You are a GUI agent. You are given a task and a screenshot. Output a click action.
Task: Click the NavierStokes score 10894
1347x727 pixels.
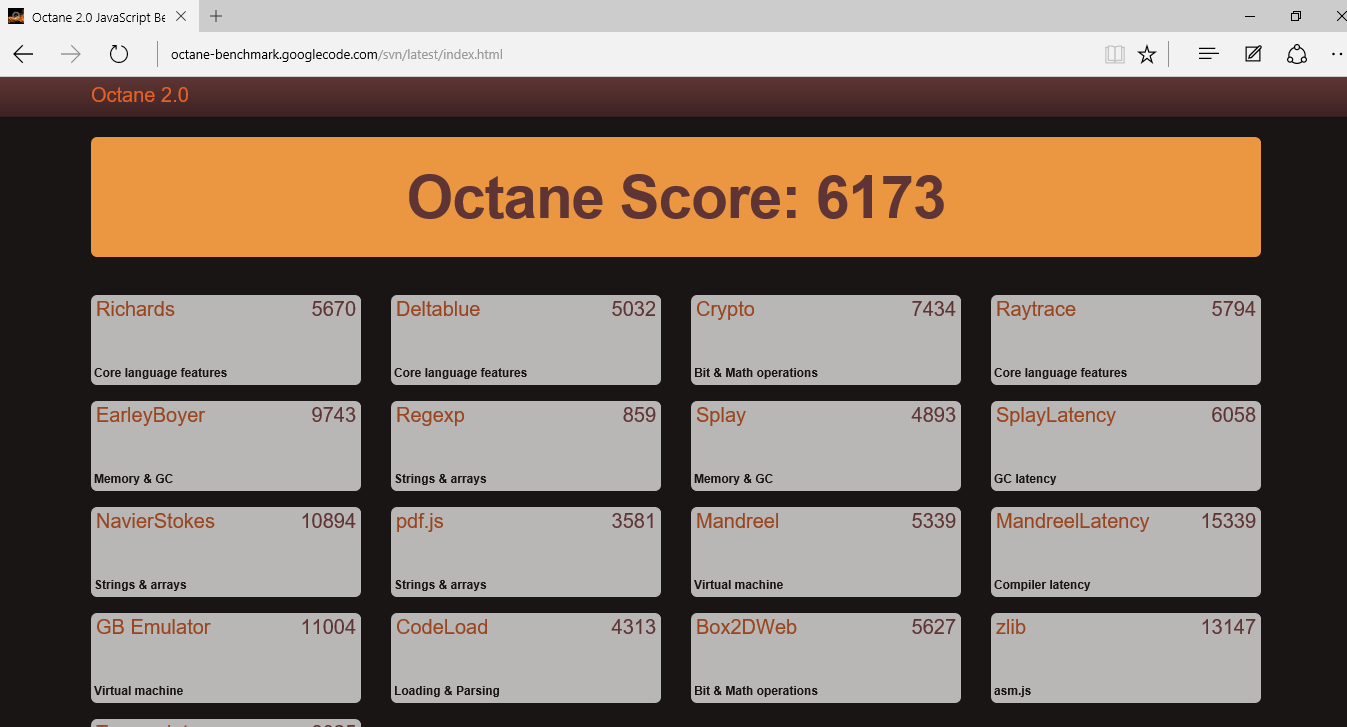point(328,521)
